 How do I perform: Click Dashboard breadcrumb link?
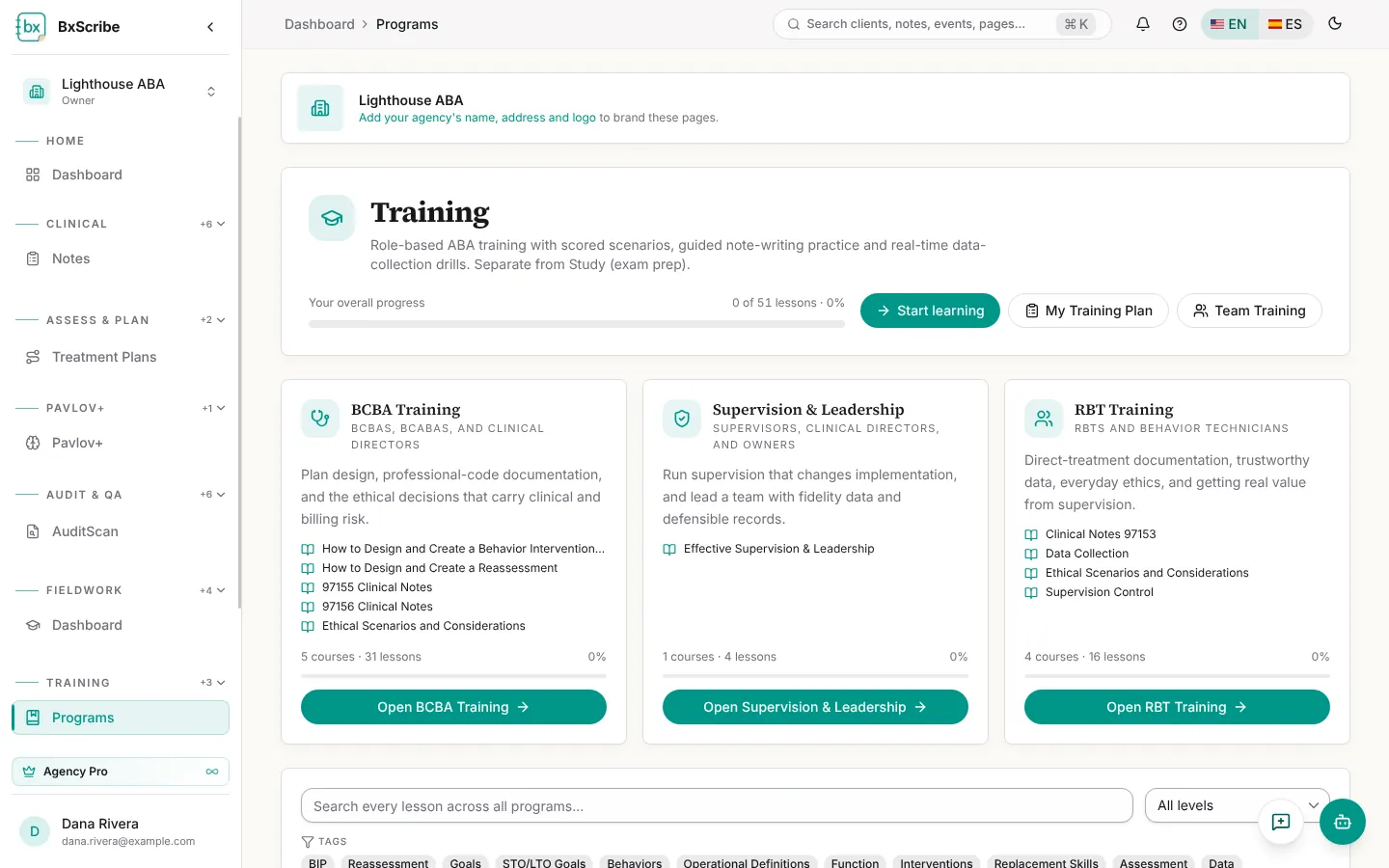pos(319,24)
